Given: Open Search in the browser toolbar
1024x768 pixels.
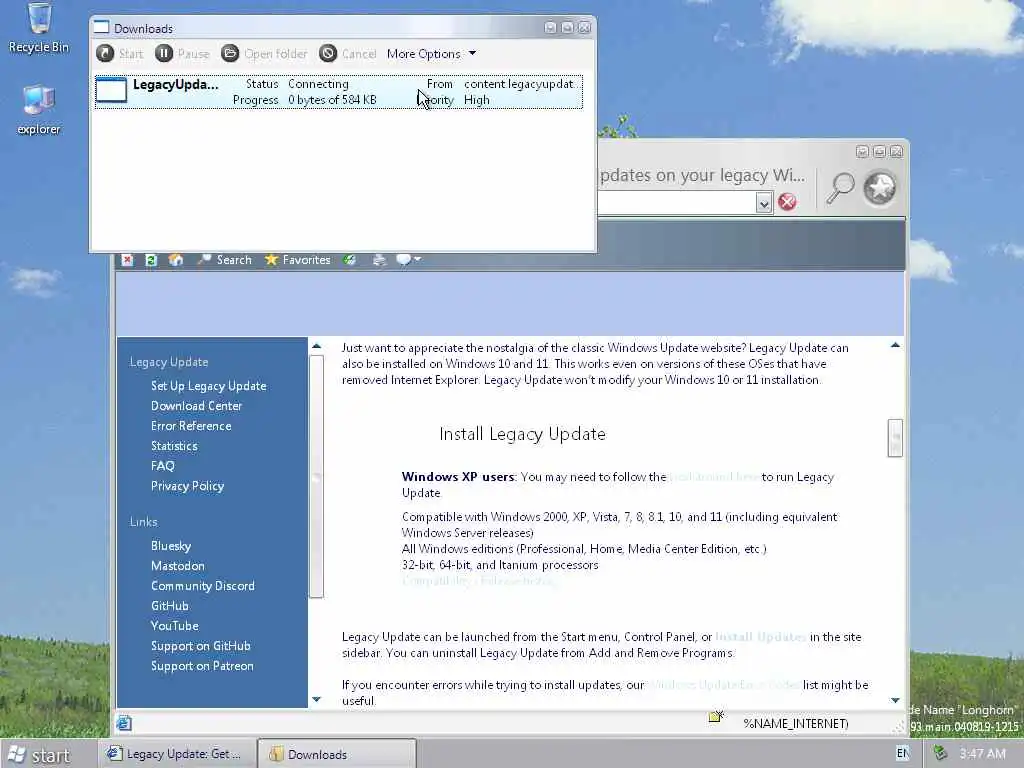Looking at the screenshot, I should [x=225, y=260].
